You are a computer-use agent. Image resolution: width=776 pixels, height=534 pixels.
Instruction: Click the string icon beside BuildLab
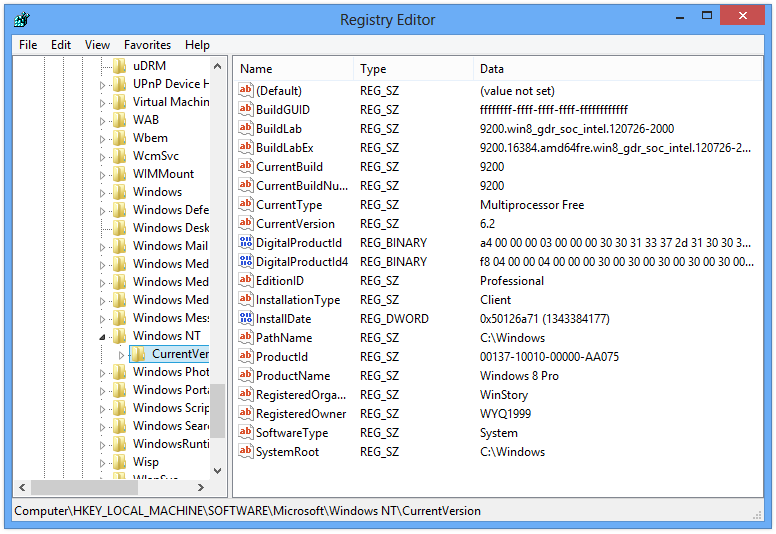245,128
